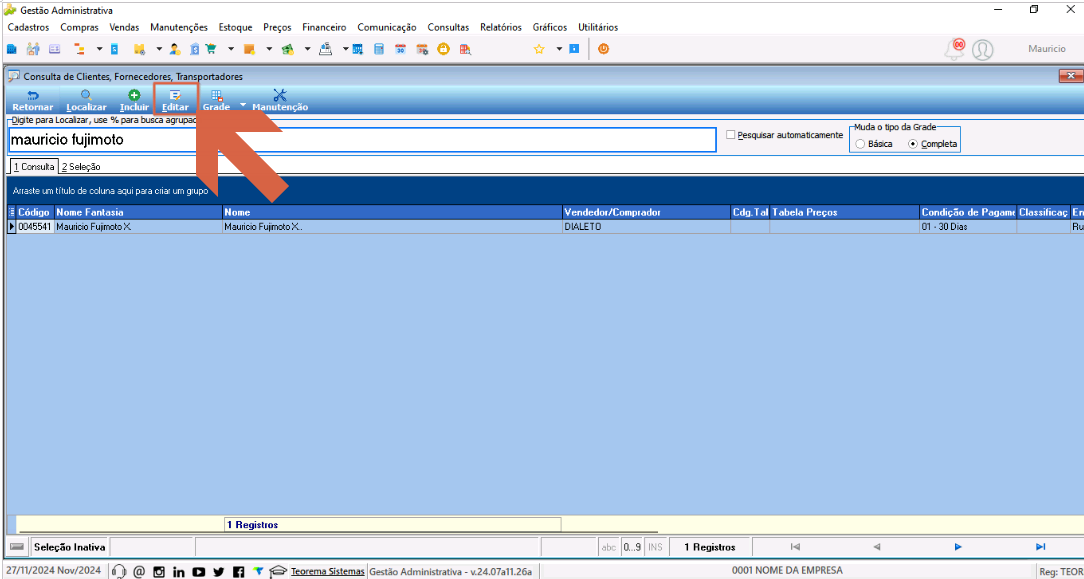Switch to the 2 Seleção tab
This screenshot has width=1084, height=579.
pyautogui.click(x=81, y=167)
